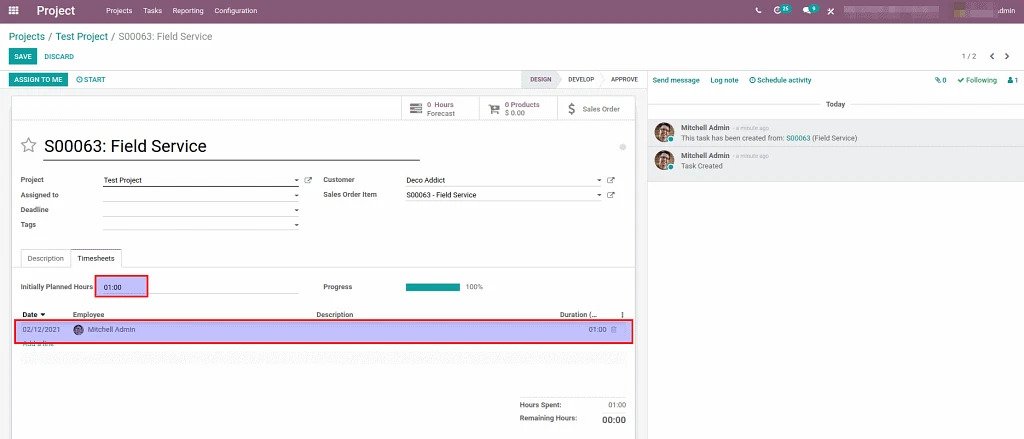The width and height of the screenshot is (1024, 439).
Task: Open the S00063 link in chatter message
Action: 798,138
